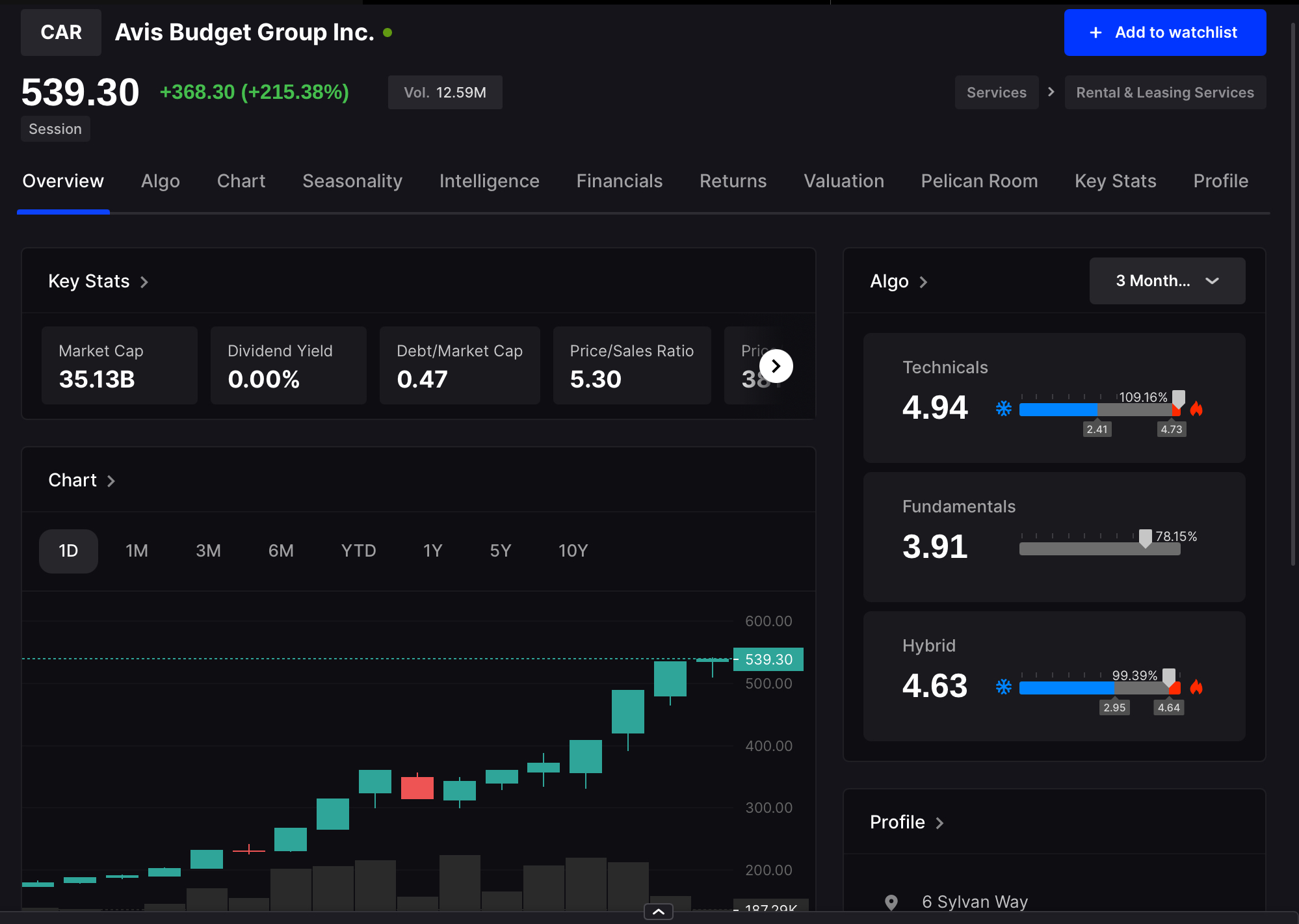Screen dimensions: 1299x924
Task: Click the up-caret icon at bottom of page
Action: tap(659, 912)
